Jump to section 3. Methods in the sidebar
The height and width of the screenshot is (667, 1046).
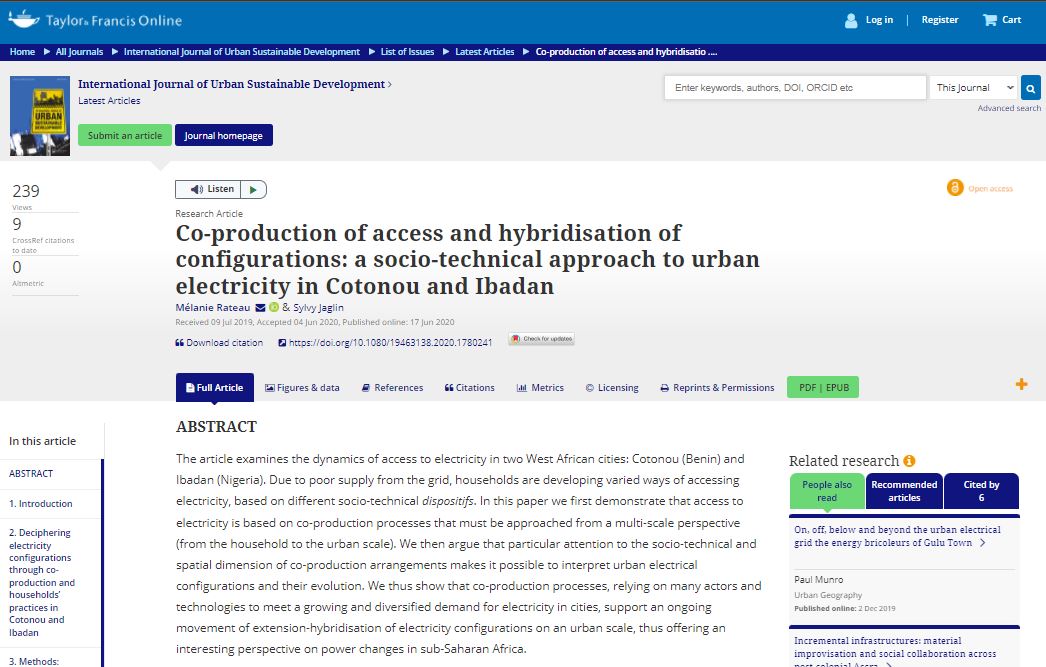point(34,661)
